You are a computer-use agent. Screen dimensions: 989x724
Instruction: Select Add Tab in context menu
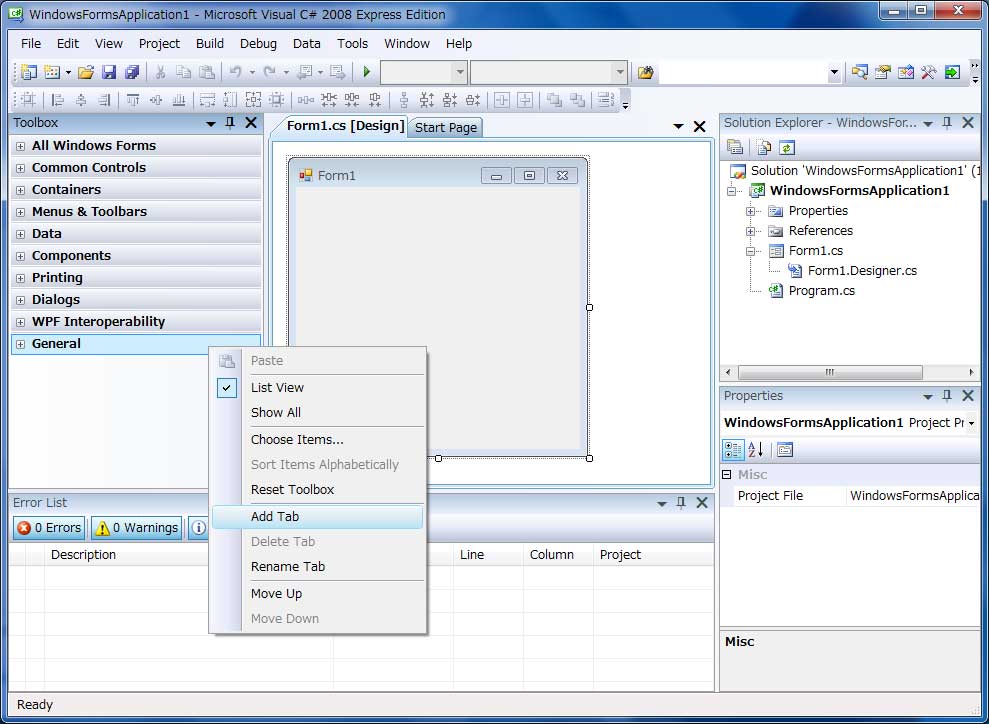[x=318, y=517]
